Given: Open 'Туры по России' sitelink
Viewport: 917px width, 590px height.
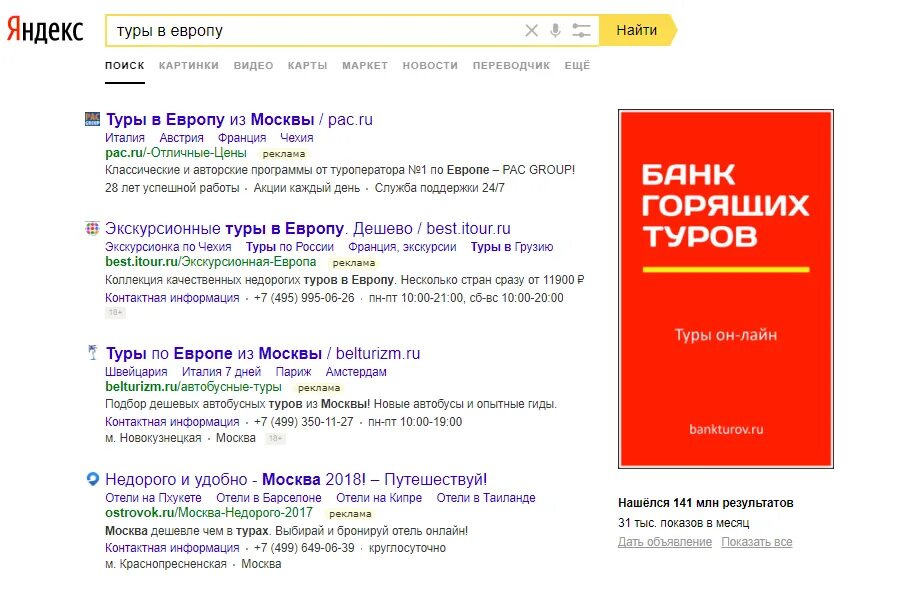Looking at the screenshot, I should pos(289,247).
